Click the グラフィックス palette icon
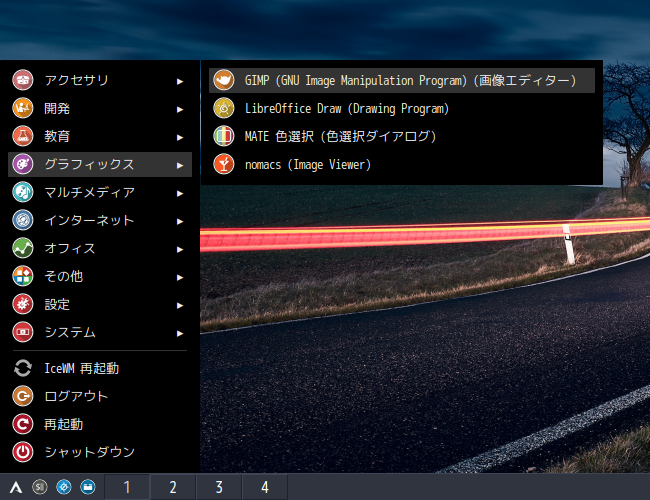 pos(23,164)
